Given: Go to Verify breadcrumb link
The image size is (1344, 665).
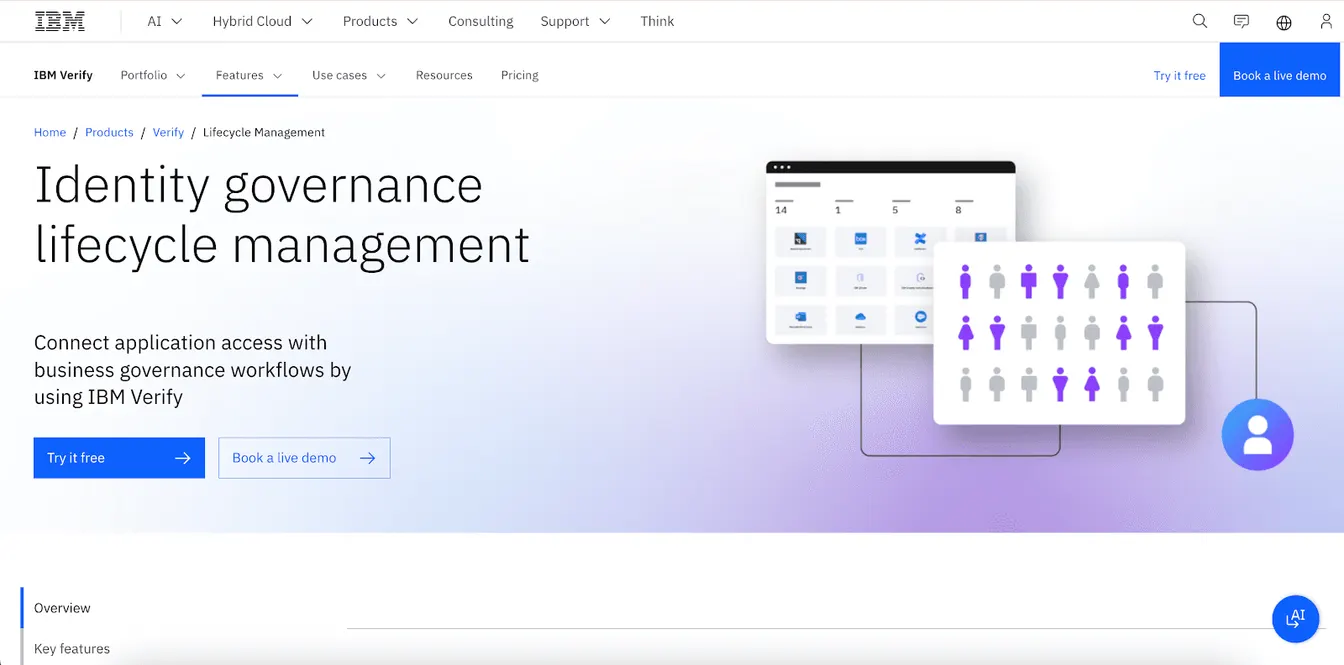Looking at the screenshot, I should coord(168,132).
